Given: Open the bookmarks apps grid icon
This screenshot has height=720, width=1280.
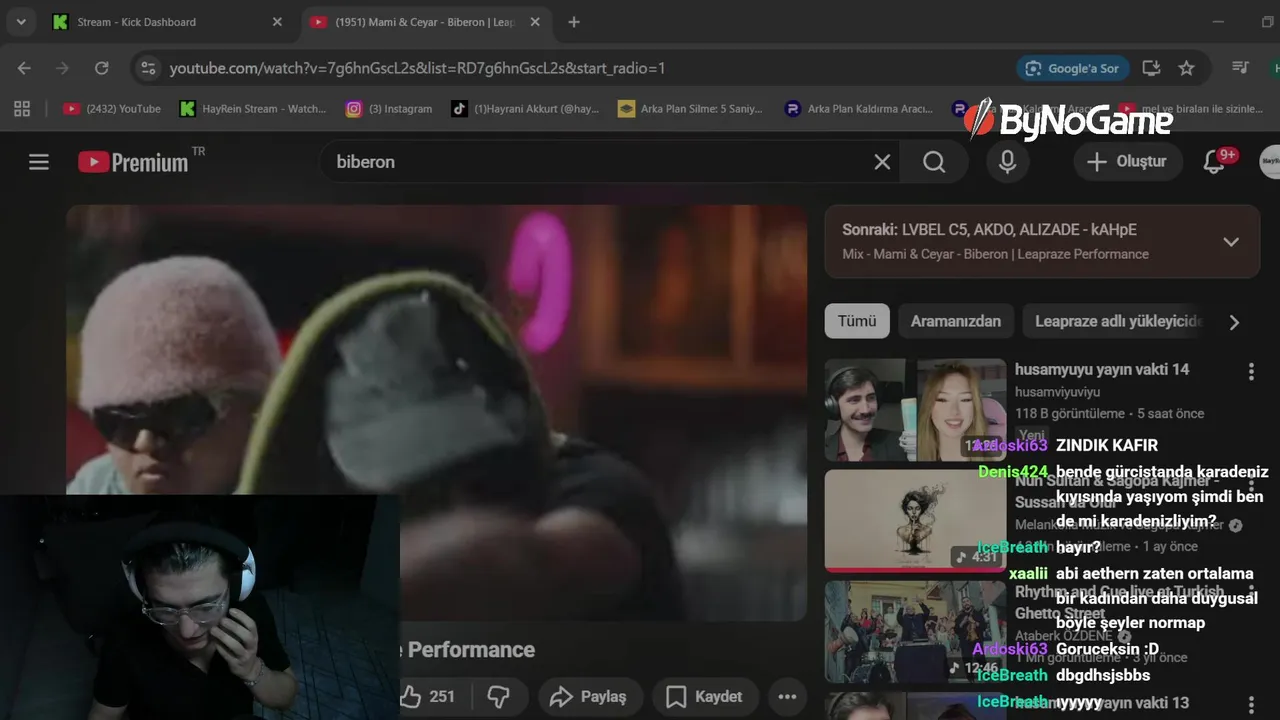Looking at the screenshot, I should pos(22,109).
